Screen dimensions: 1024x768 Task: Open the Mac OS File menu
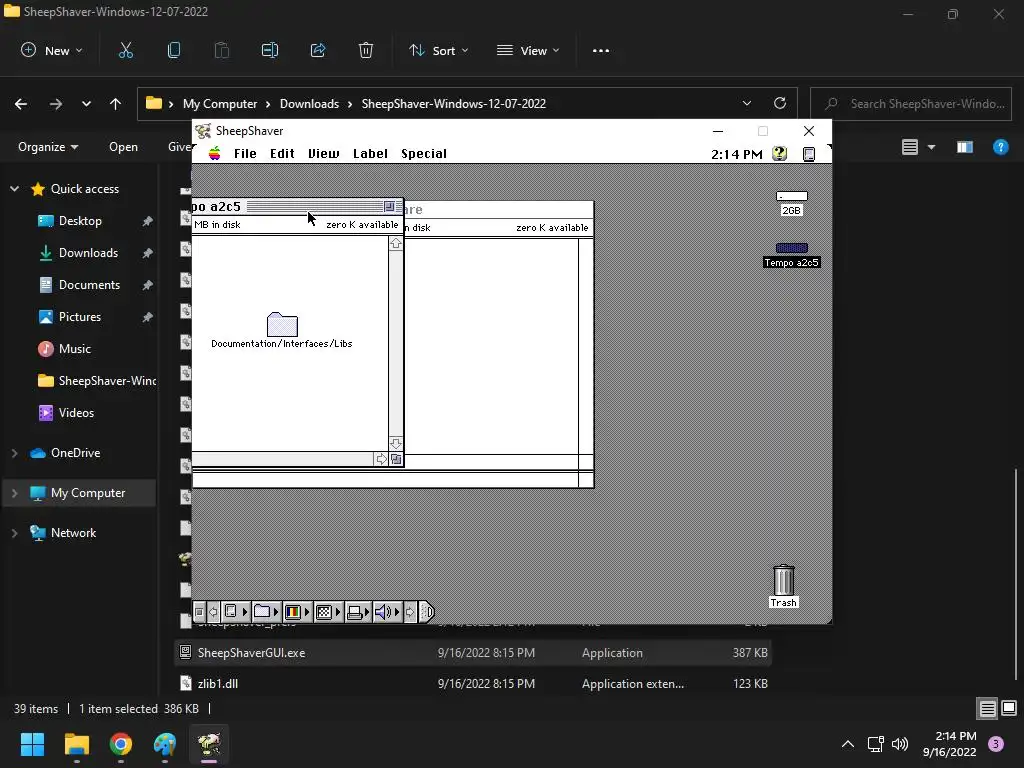click(245, 153)
